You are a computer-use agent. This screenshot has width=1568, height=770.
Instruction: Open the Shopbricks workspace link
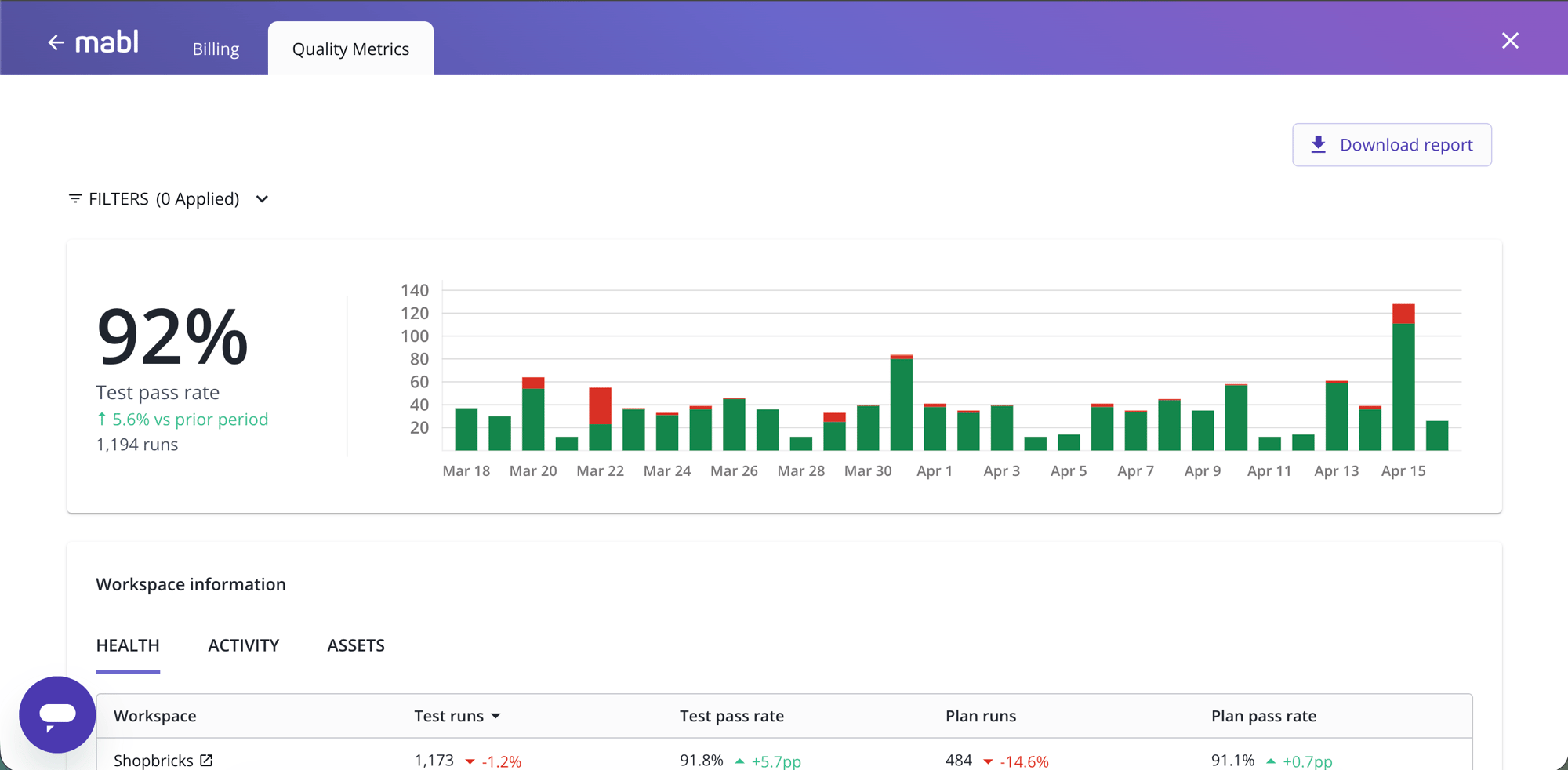tap(154, 760)
